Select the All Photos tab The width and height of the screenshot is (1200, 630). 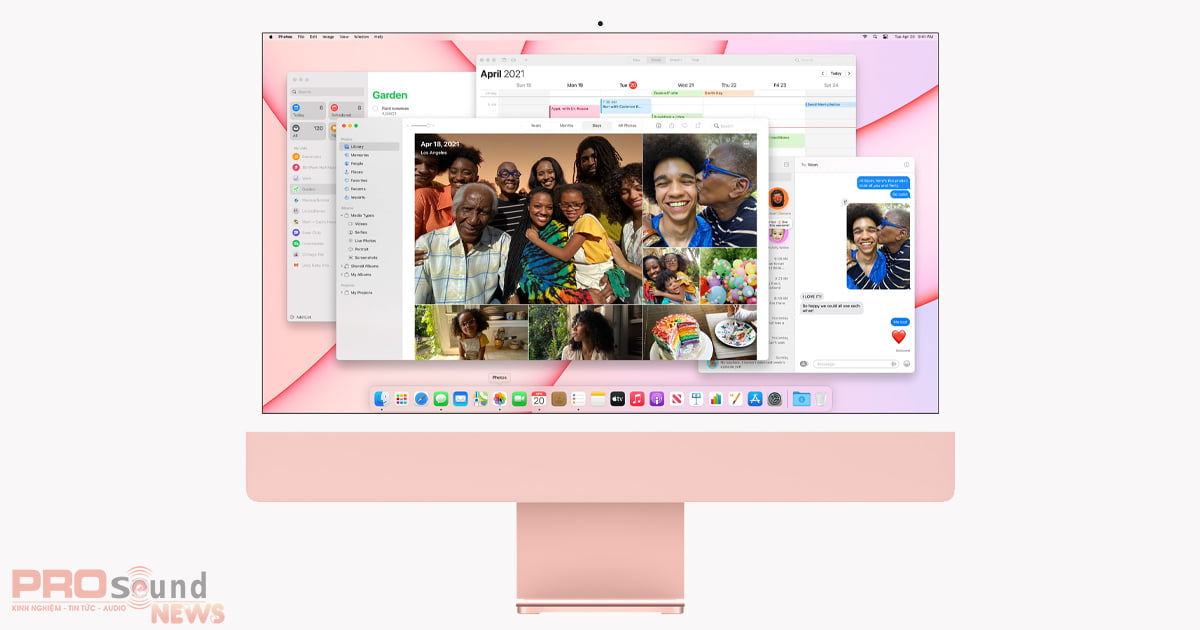tap(627, 126)
